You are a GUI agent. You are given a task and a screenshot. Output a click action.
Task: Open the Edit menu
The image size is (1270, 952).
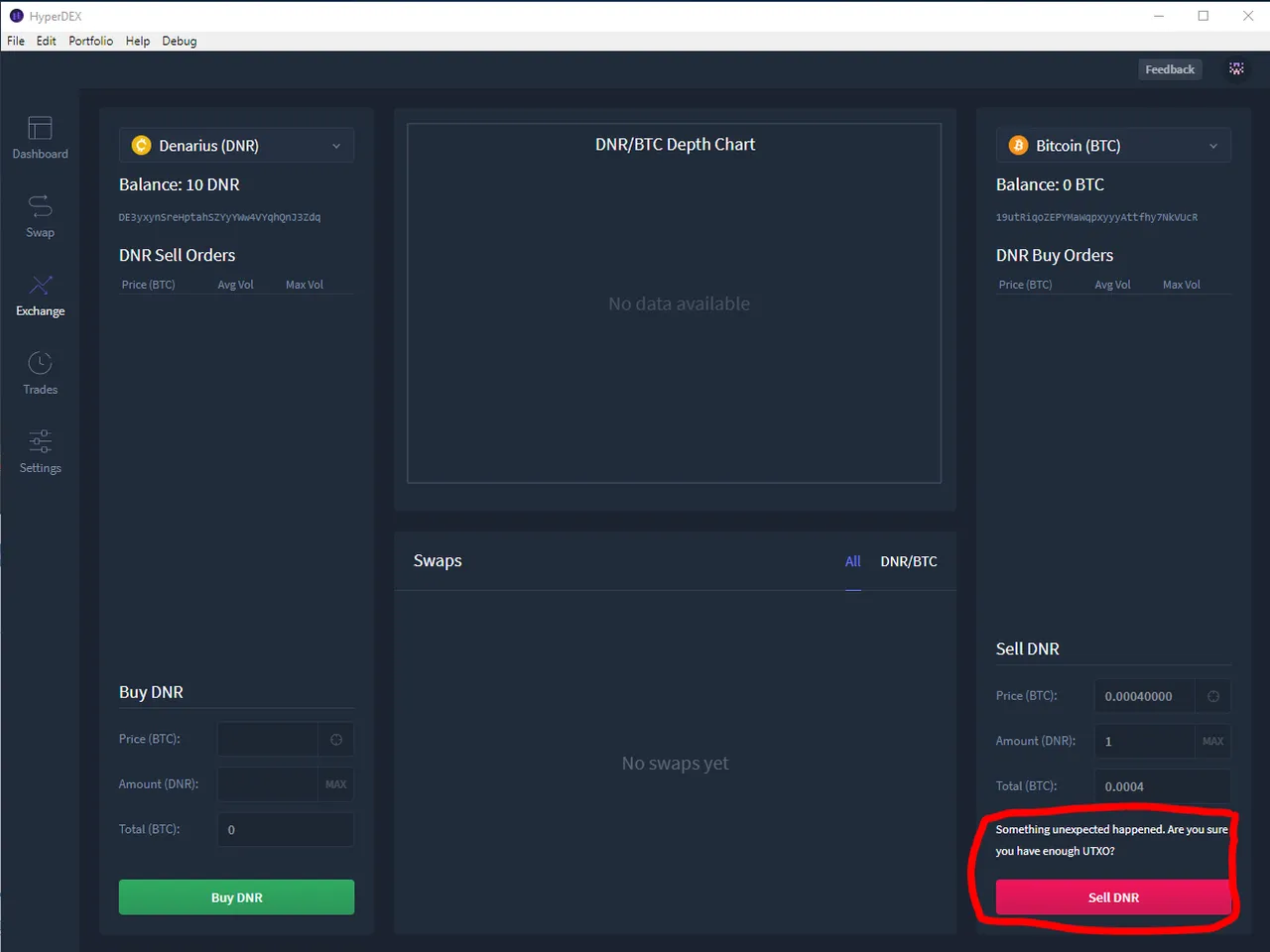coord(47,41)
